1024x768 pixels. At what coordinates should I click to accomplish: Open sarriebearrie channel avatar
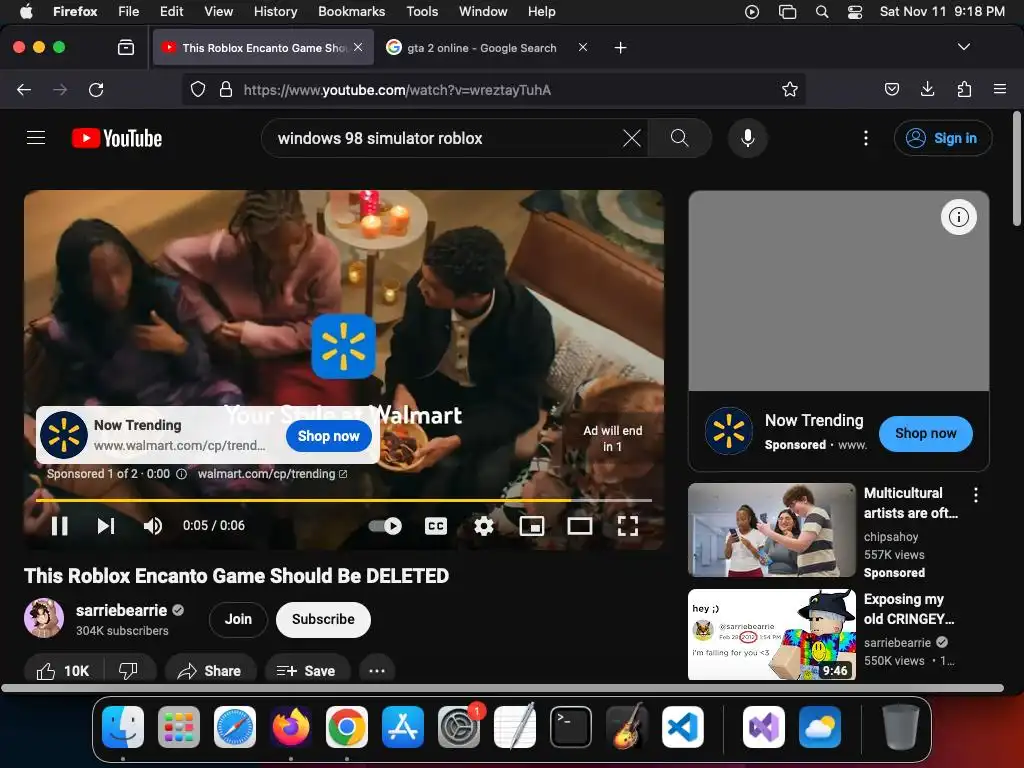pos(44,618)
